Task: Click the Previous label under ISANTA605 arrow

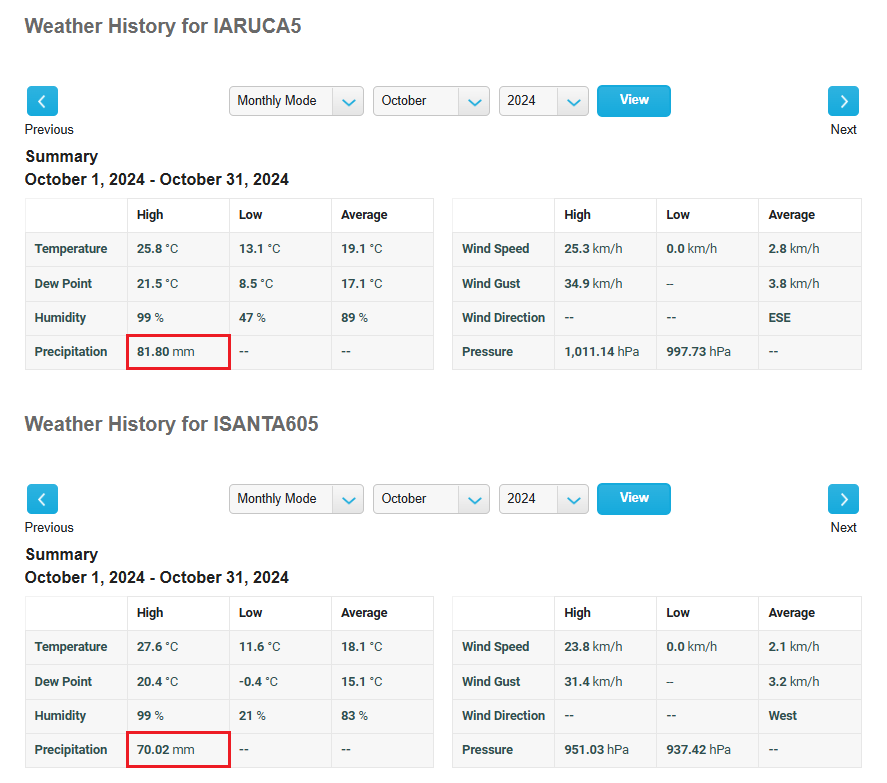Action: [49, 527]
